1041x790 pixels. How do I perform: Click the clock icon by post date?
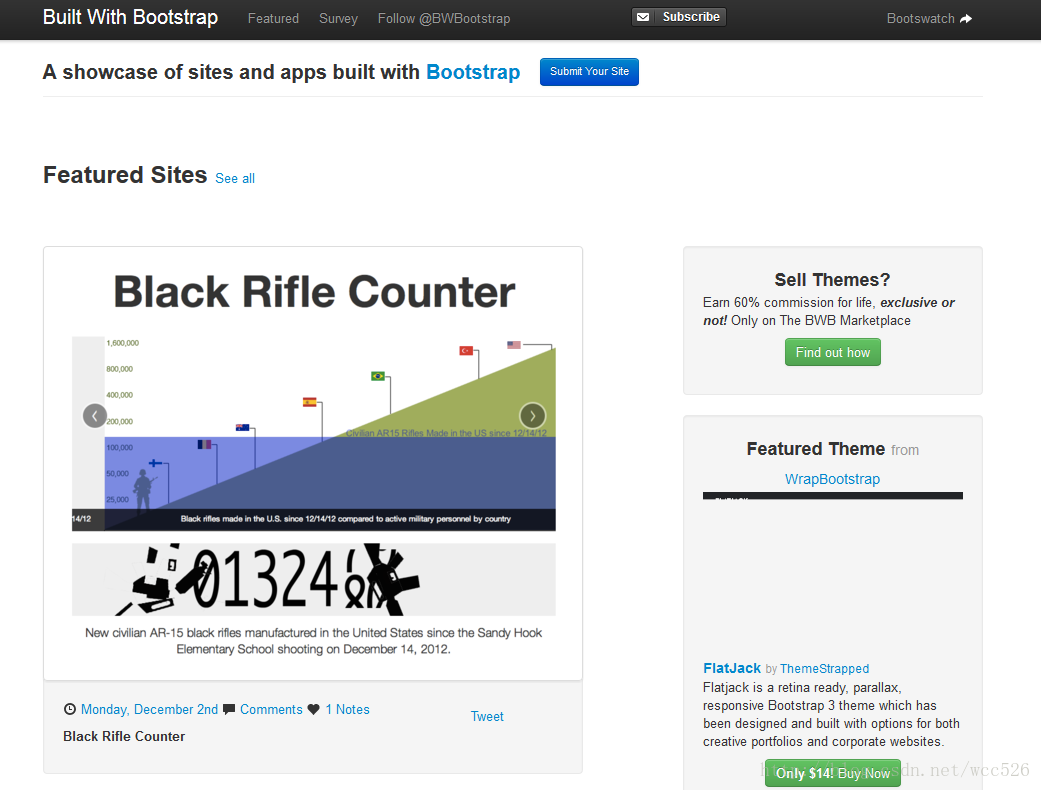coord(70,709)
